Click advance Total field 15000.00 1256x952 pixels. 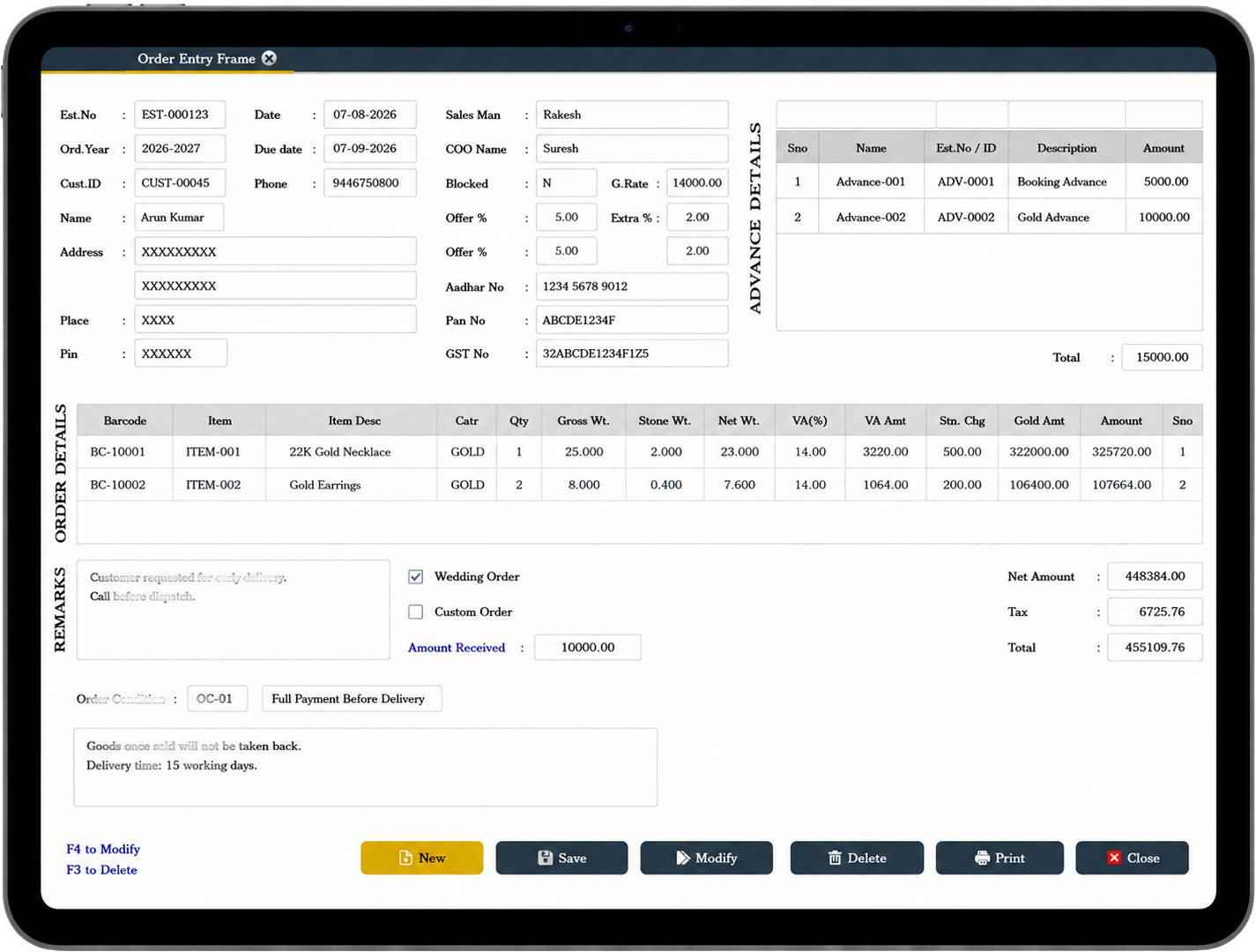click(1162, 357)
